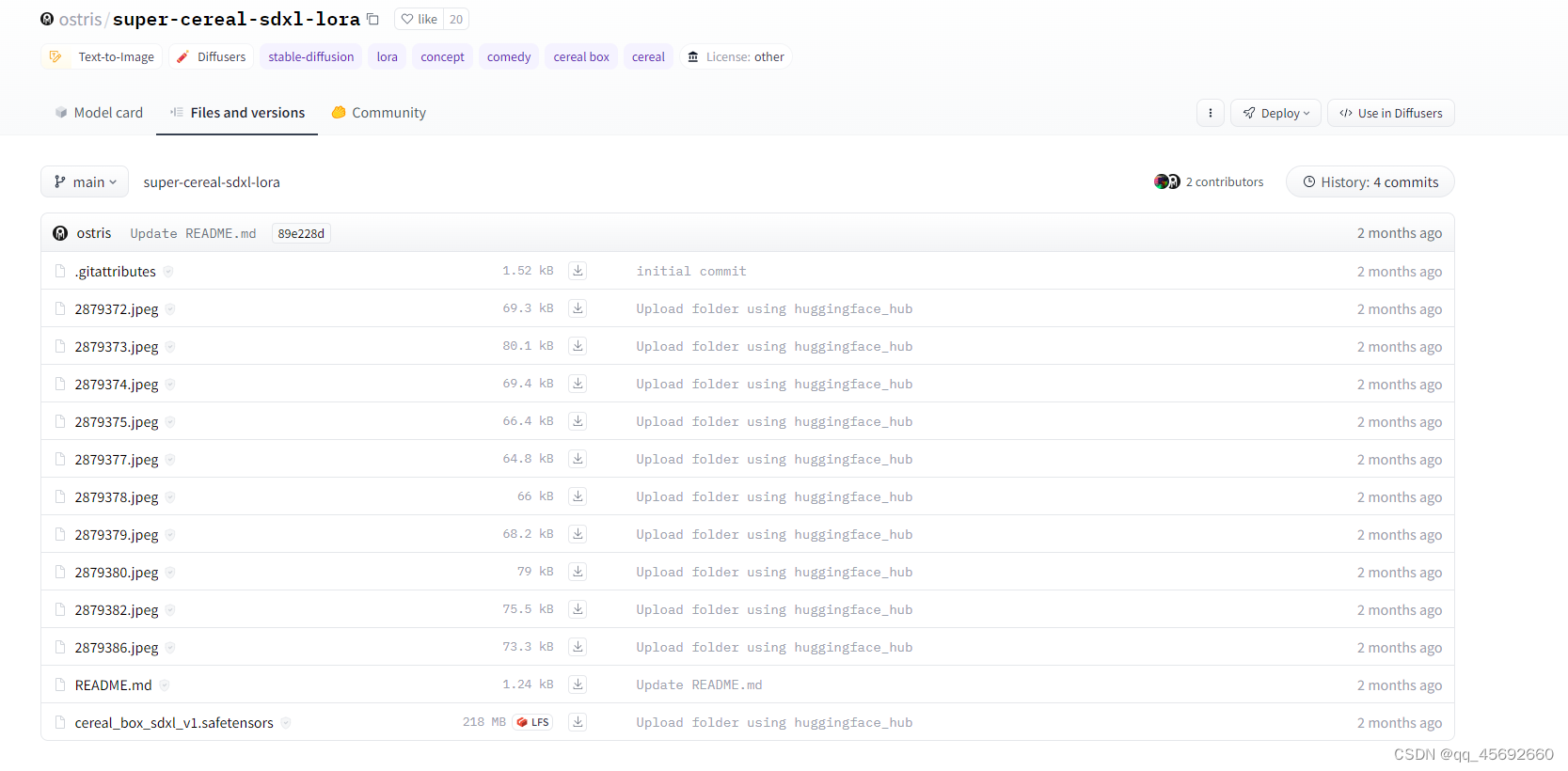The image size is (1568, 771).
Task: Open commit hash 89e228d
Action: (301, 233)
